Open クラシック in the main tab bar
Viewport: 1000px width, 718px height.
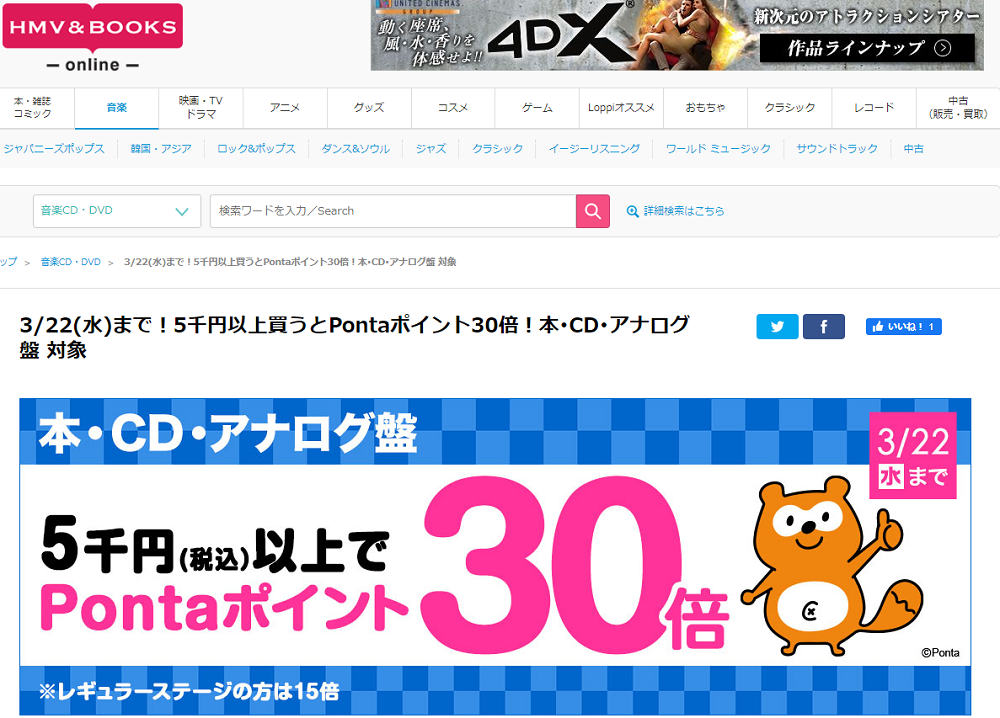pos(790,108)
